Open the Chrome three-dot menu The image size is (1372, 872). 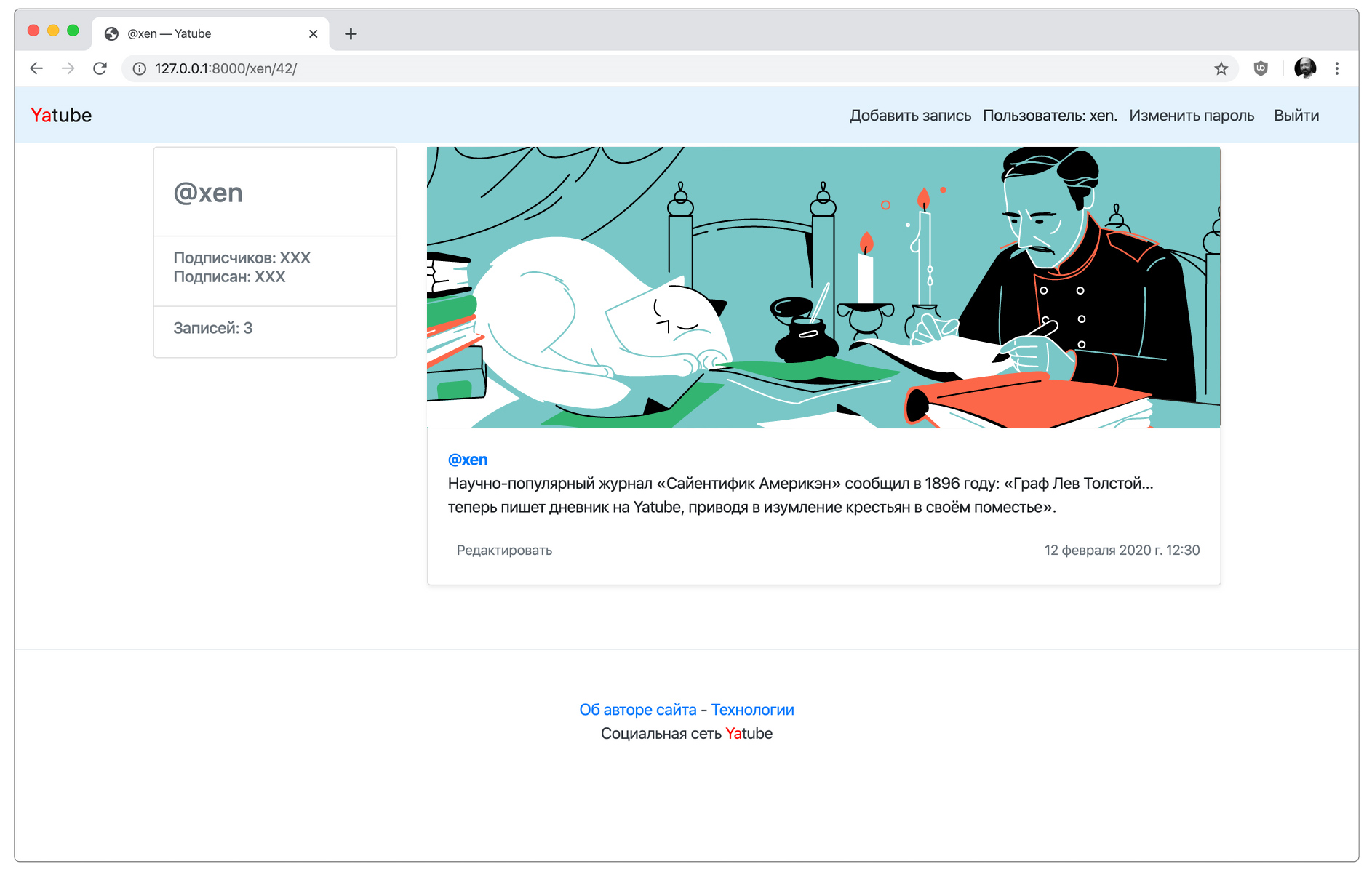[1337, 68]
